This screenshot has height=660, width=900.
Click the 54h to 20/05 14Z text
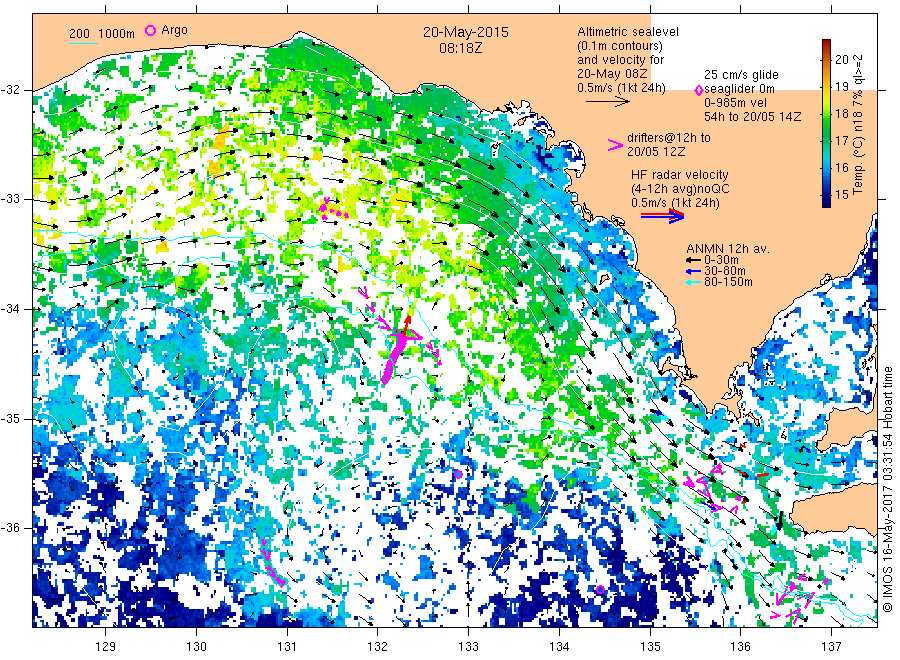pyautogui.click(x=752, y=117)
